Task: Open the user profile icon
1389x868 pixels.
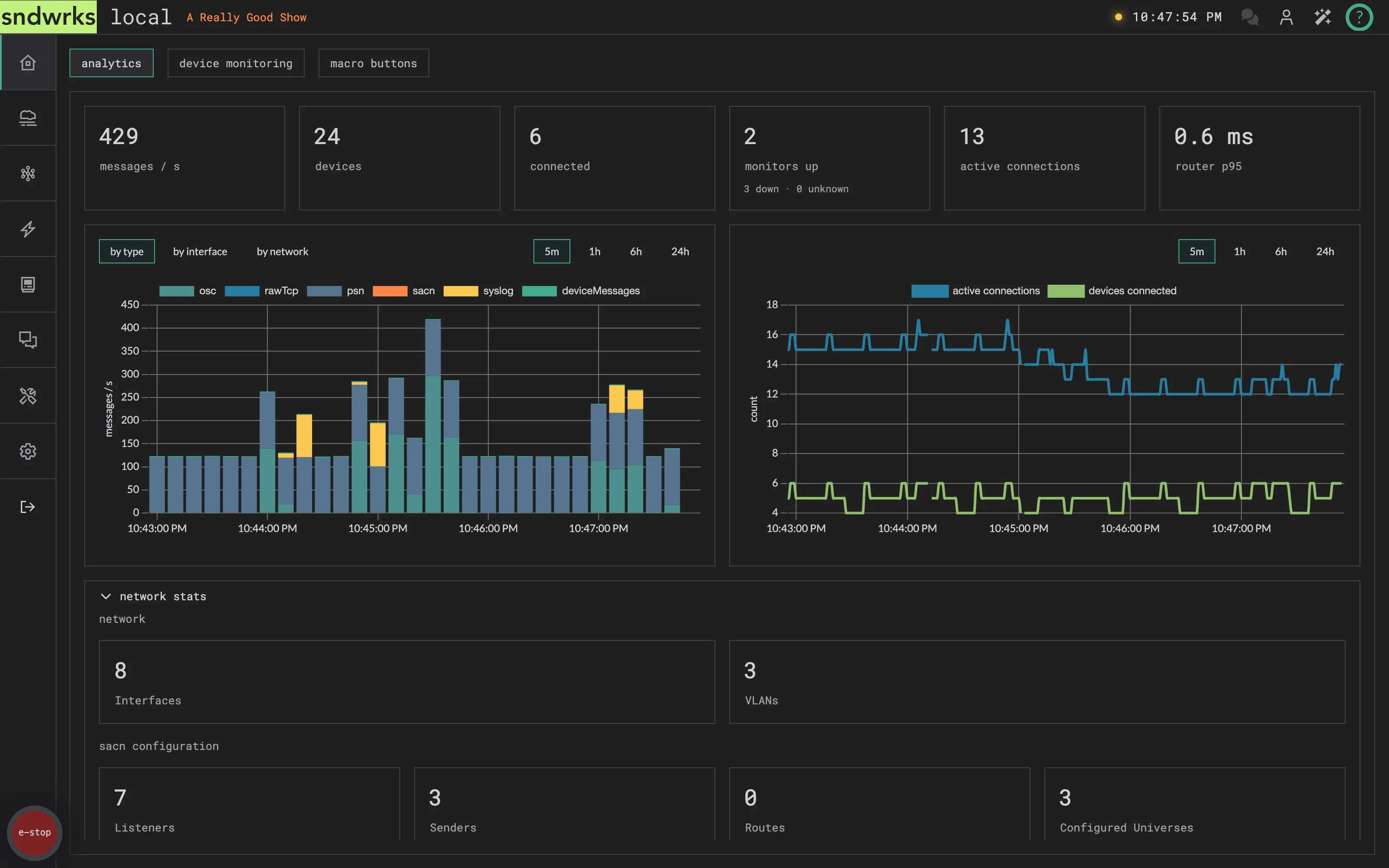Action: 1286,17
